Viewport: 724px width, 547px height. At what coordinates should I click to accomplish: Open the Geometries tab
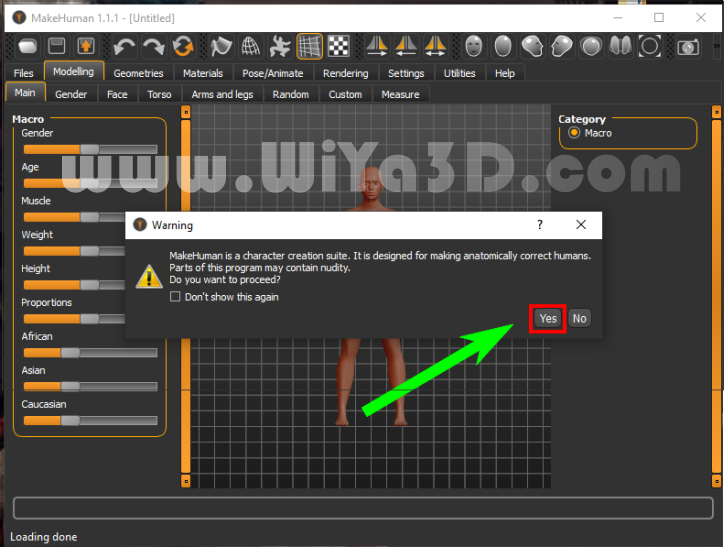tap(139, 73)
